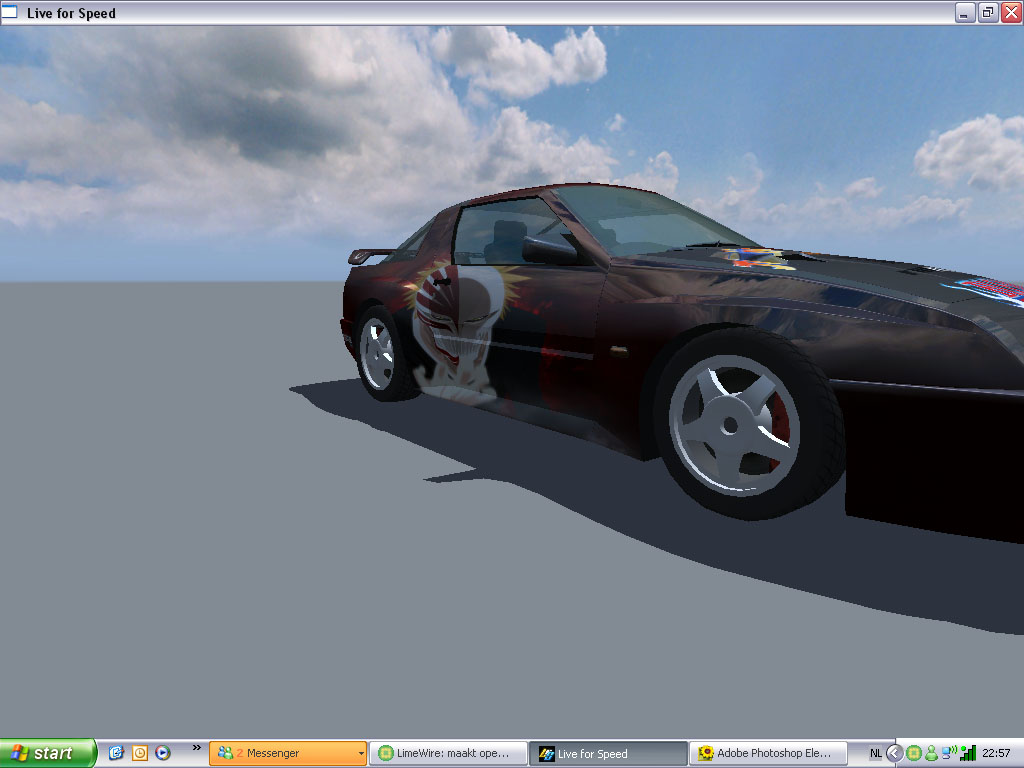
Task: Open the green signal strength tray icon
Action: click(968, 753)
